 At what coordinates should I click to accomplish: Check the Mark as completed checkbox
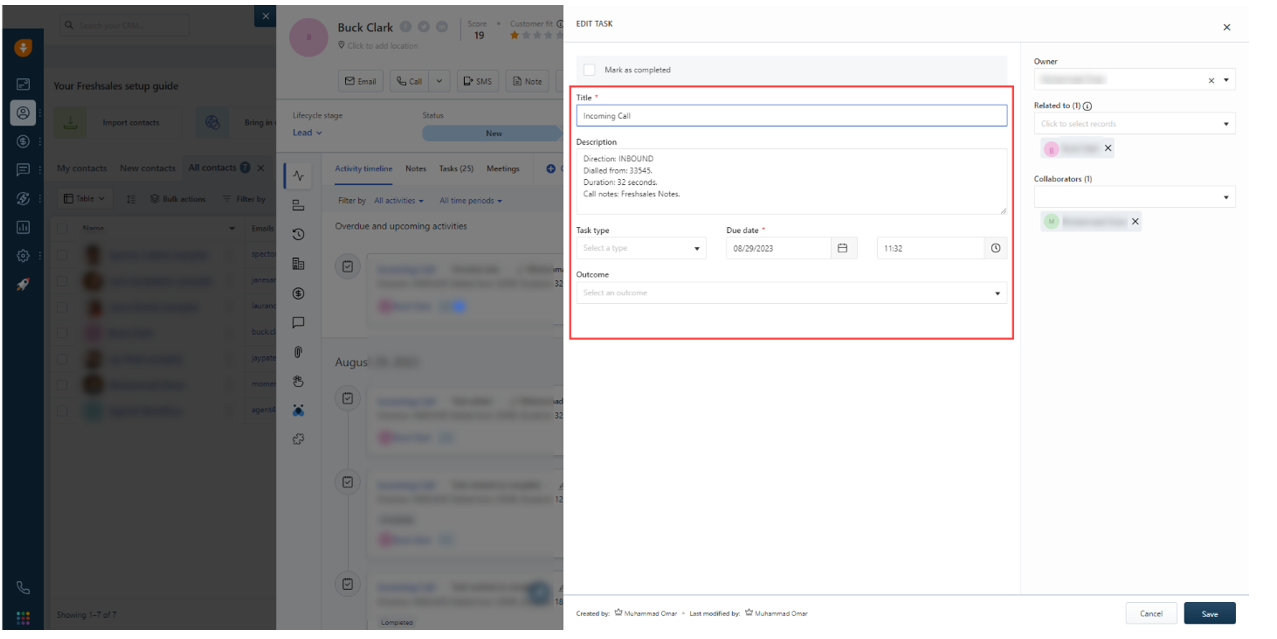[589, 70]
